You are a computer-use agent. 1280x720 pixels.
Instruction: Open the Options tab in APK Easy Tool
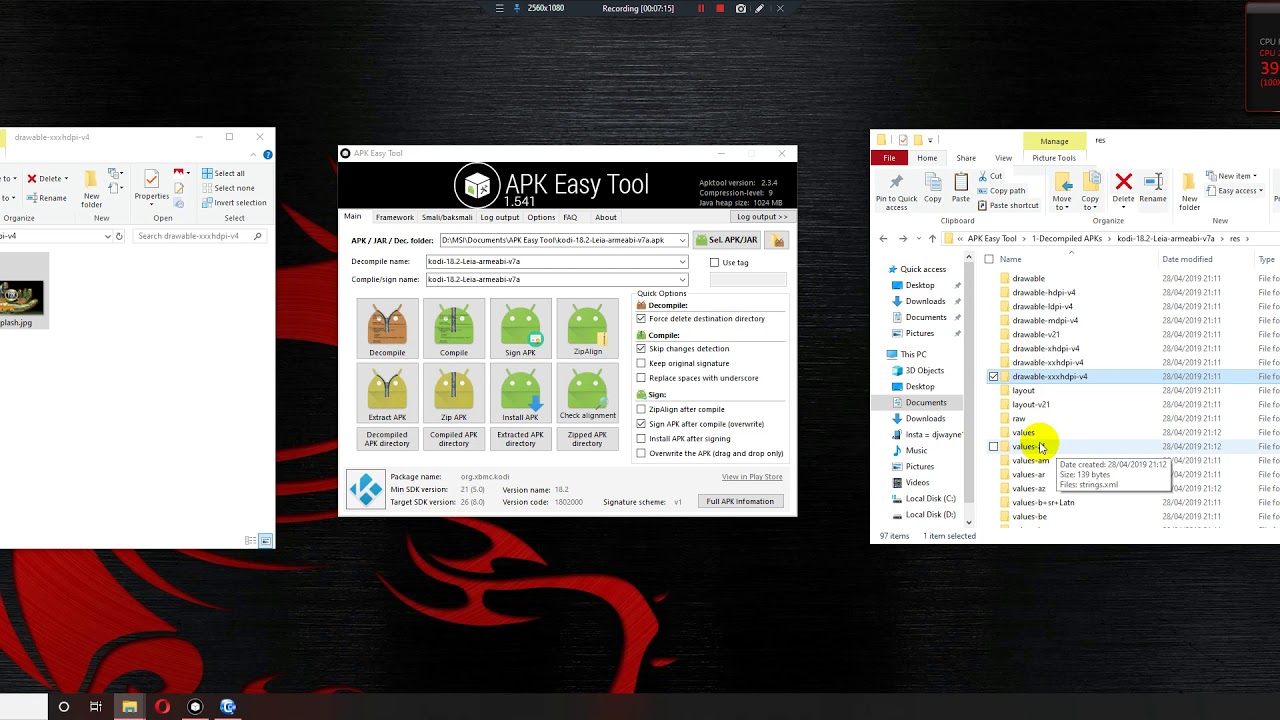coord(541,217)
